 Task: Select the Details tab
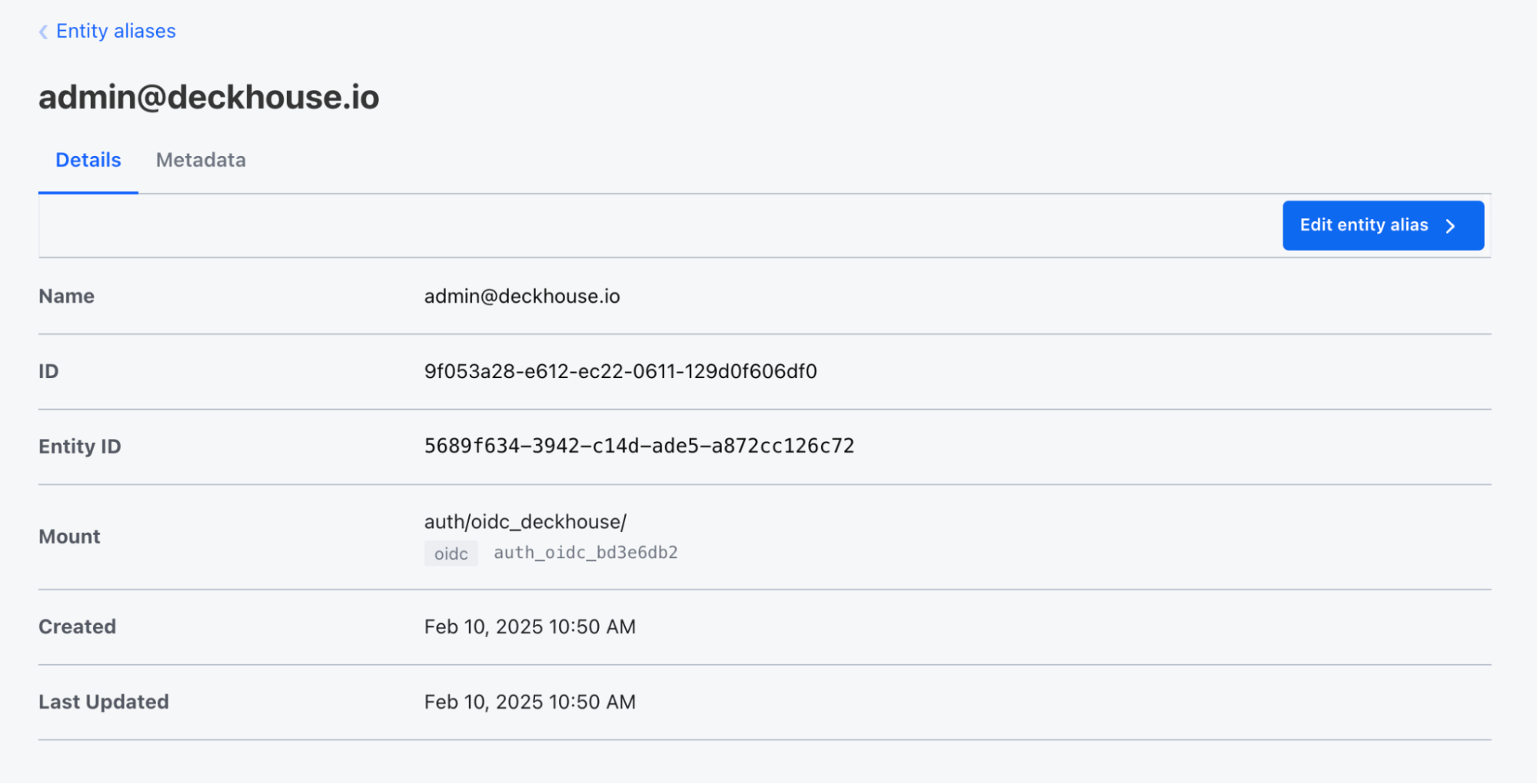click(88, 160)
